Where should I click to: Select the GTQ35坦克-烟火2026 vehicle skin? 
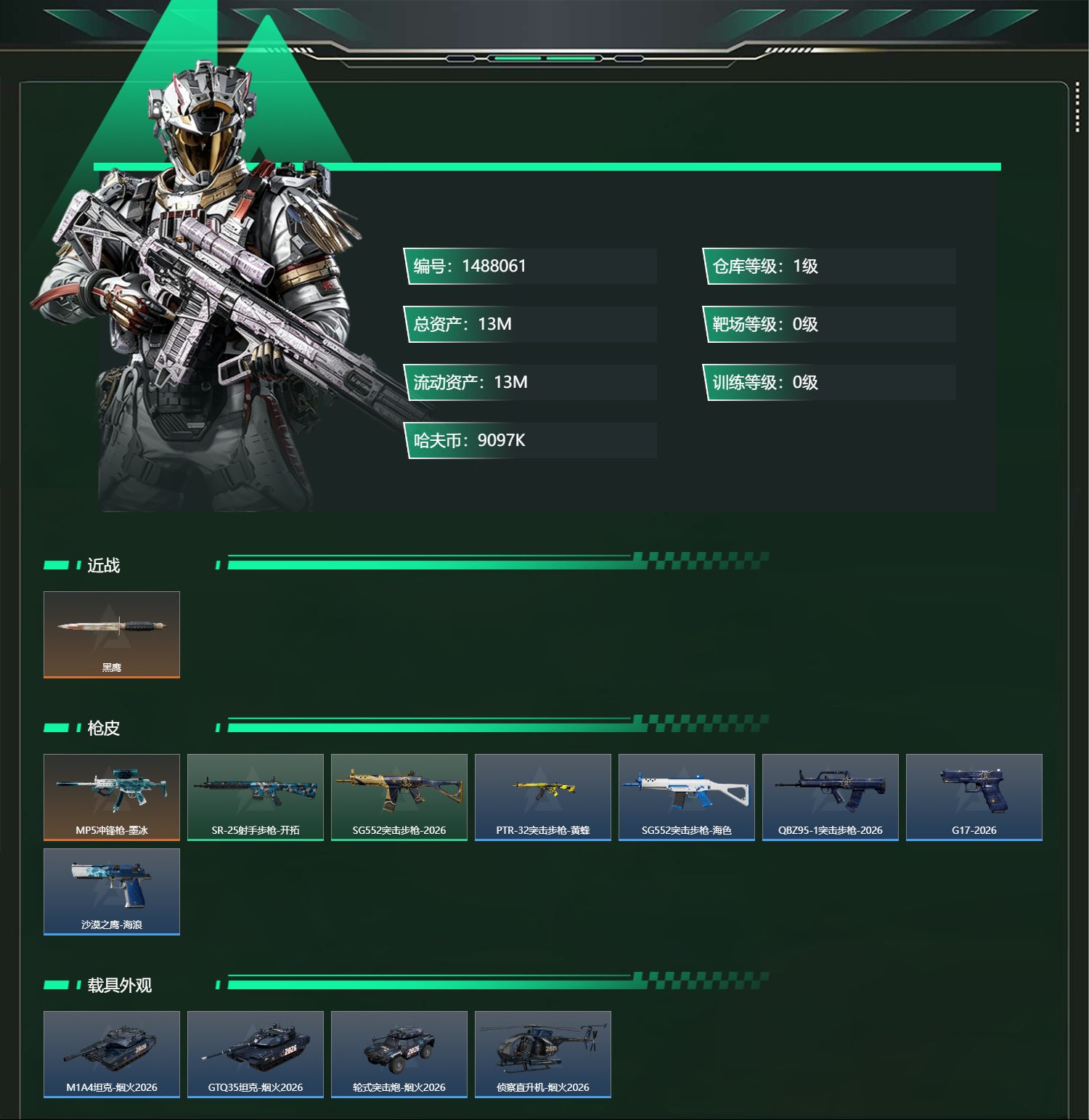click(256, 1055)
